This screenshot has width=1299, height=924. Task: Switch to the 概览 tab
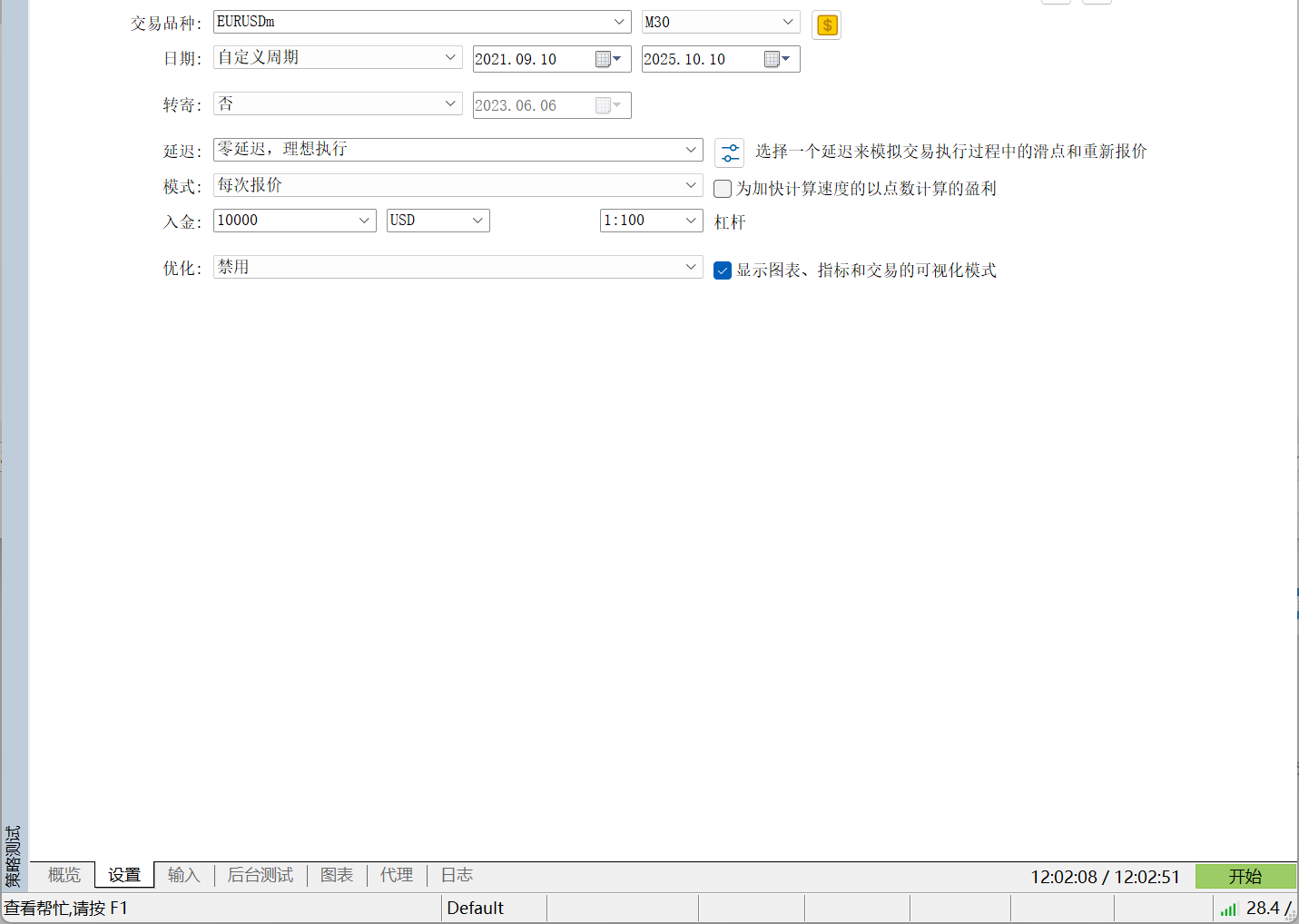coord(63,874)
